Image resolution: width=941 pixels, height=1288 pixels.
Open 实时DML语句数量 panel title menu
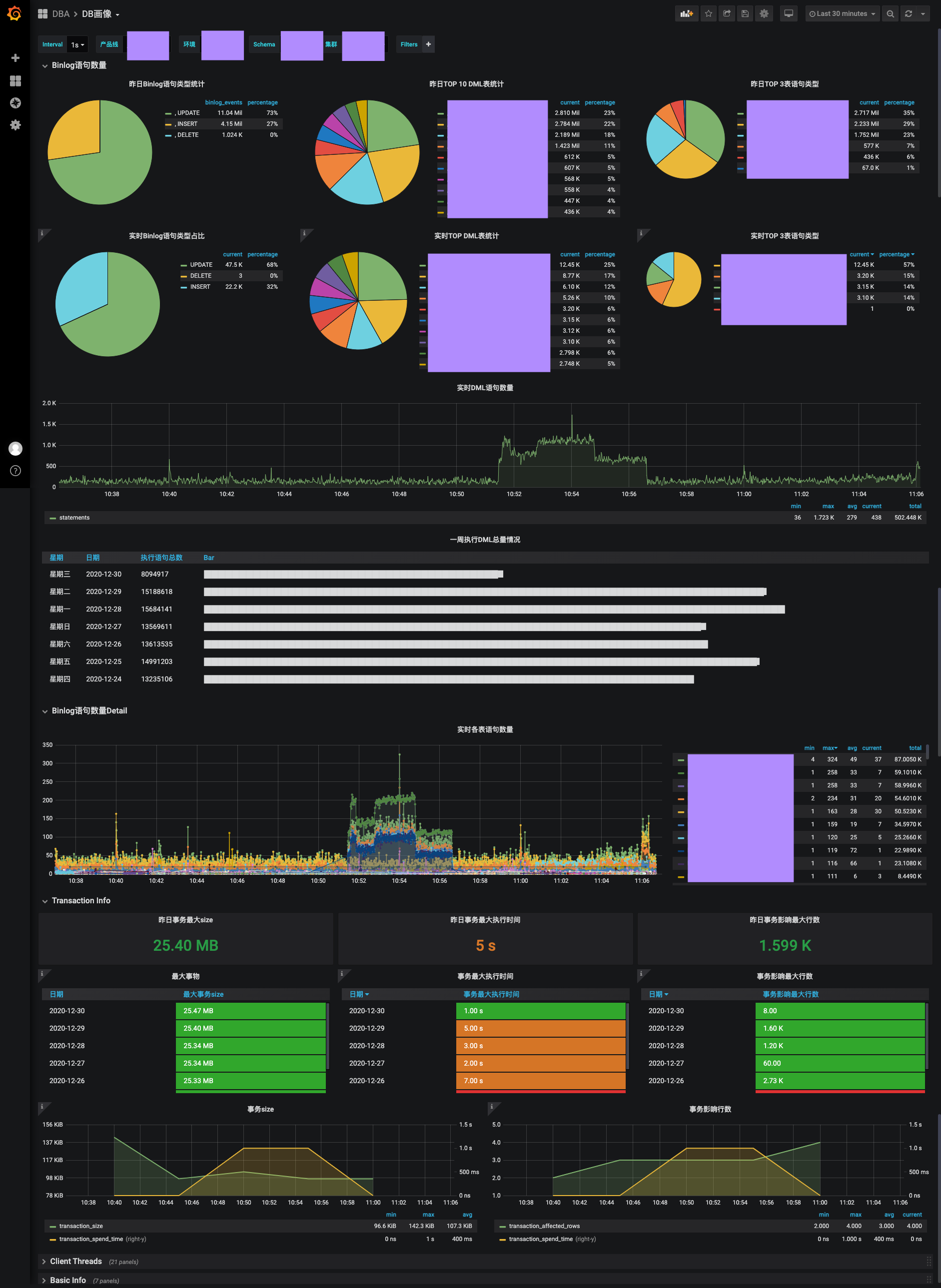click(485, 388)
